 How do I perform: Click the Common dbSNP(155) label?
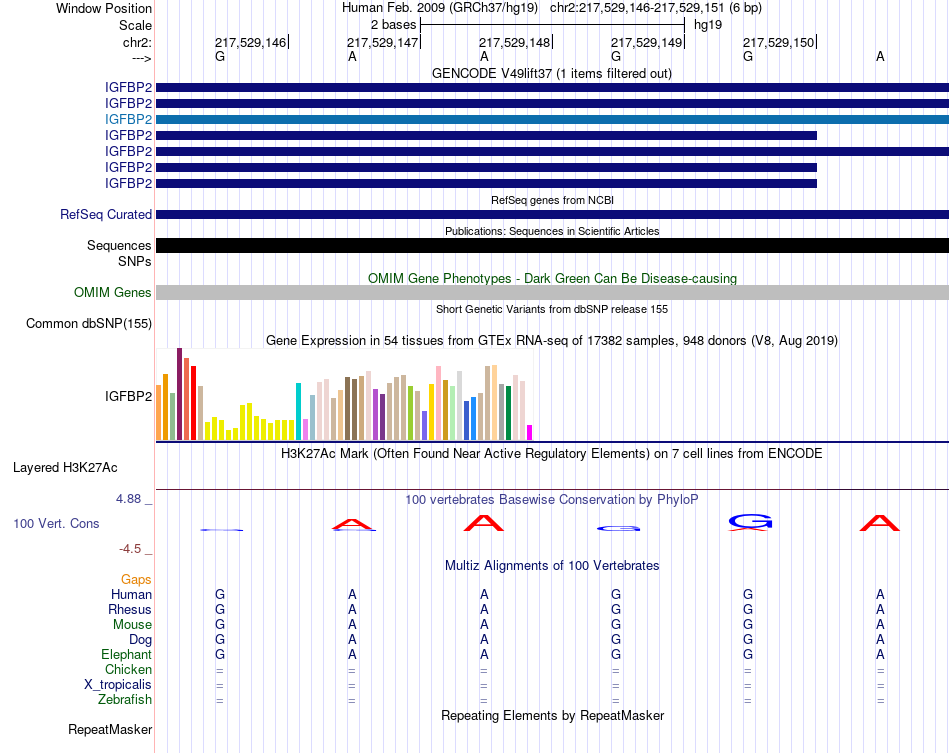(x=88, y=323)
